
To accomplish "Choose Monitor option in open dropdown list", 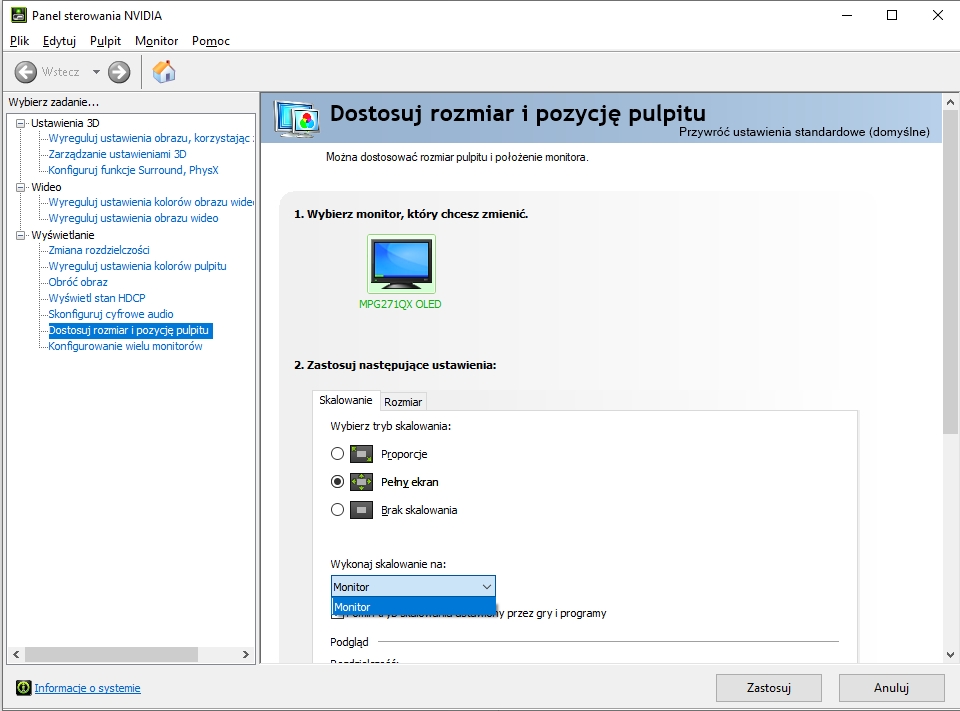I will point(413,607).
